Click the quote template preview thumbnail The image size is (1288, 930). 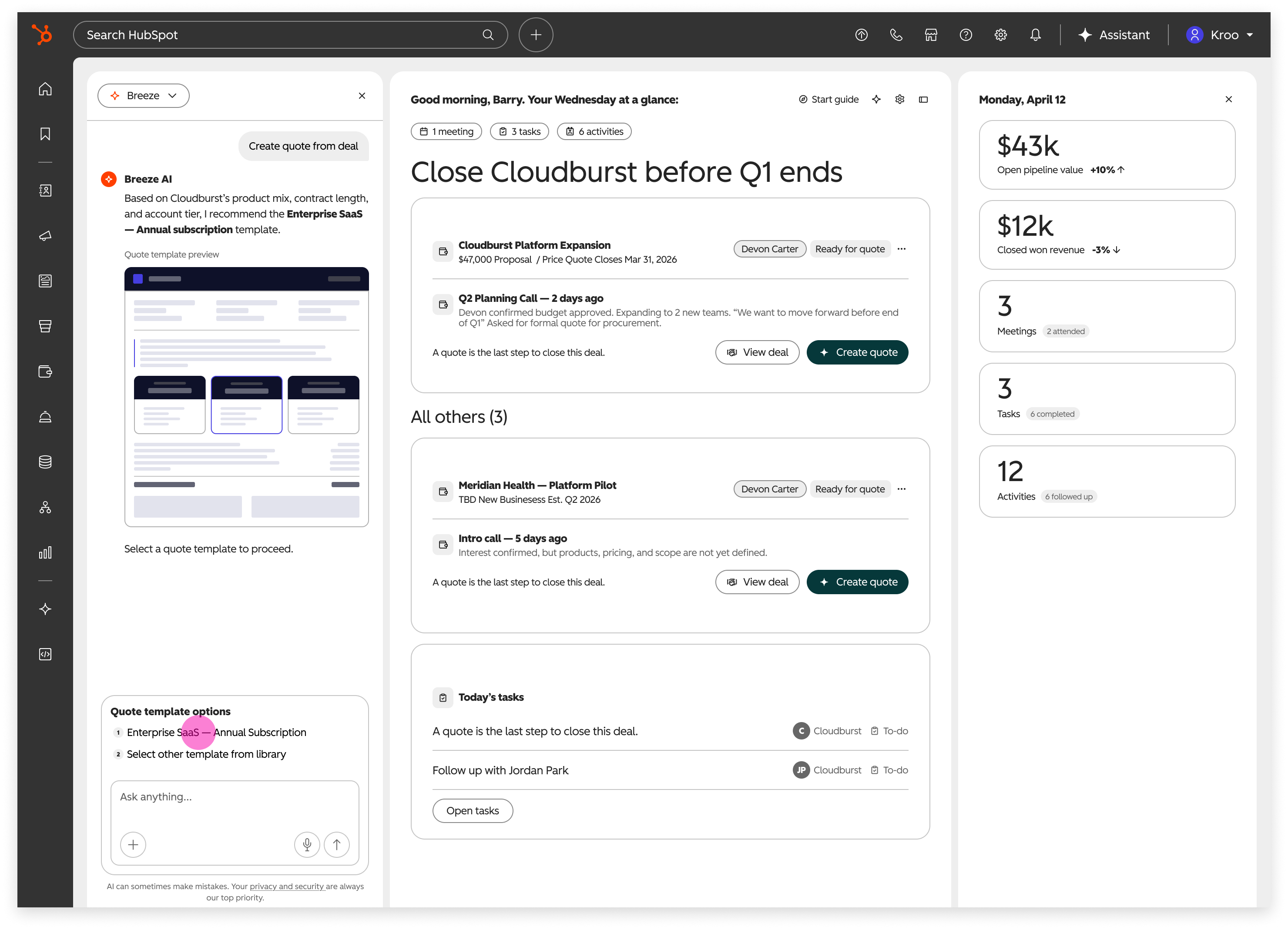click(246, 397)
